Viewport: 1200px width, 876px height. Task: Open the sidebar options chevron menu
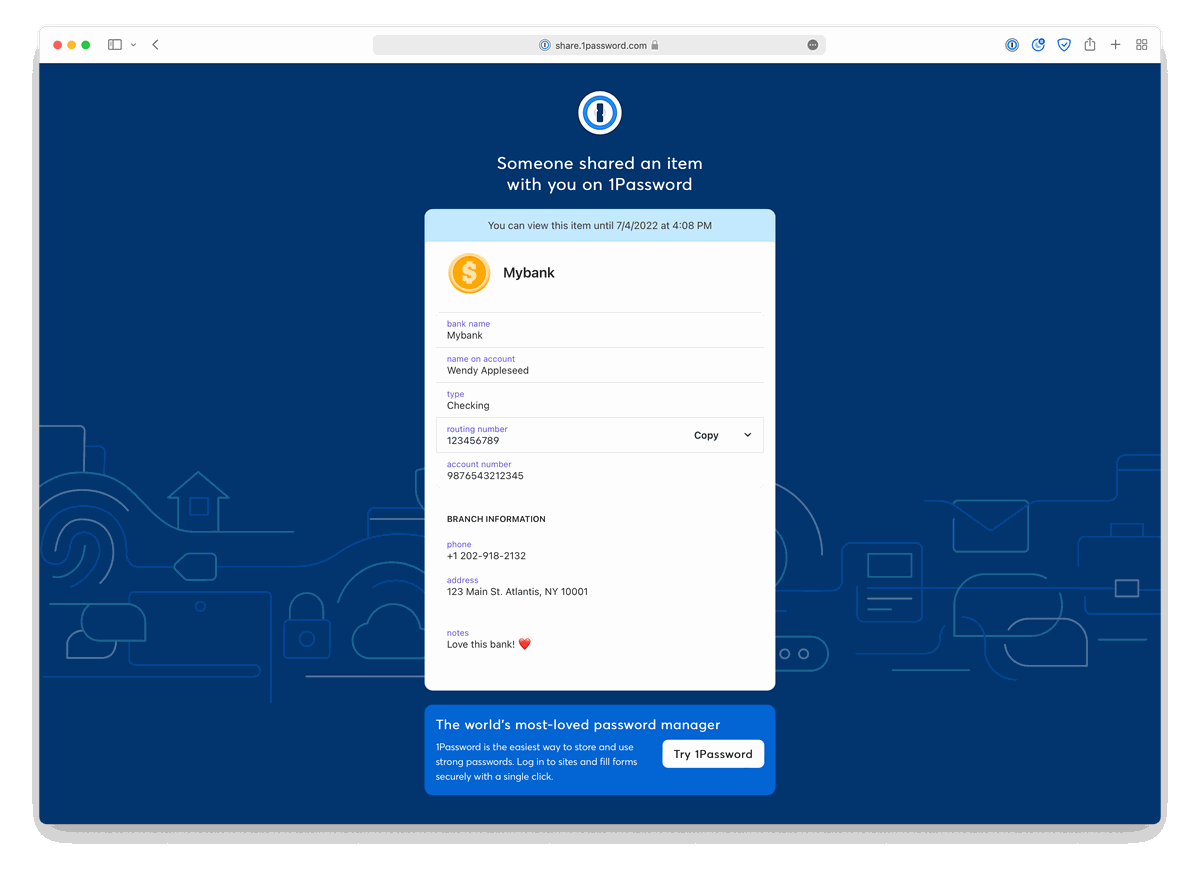tap(134, 45)
